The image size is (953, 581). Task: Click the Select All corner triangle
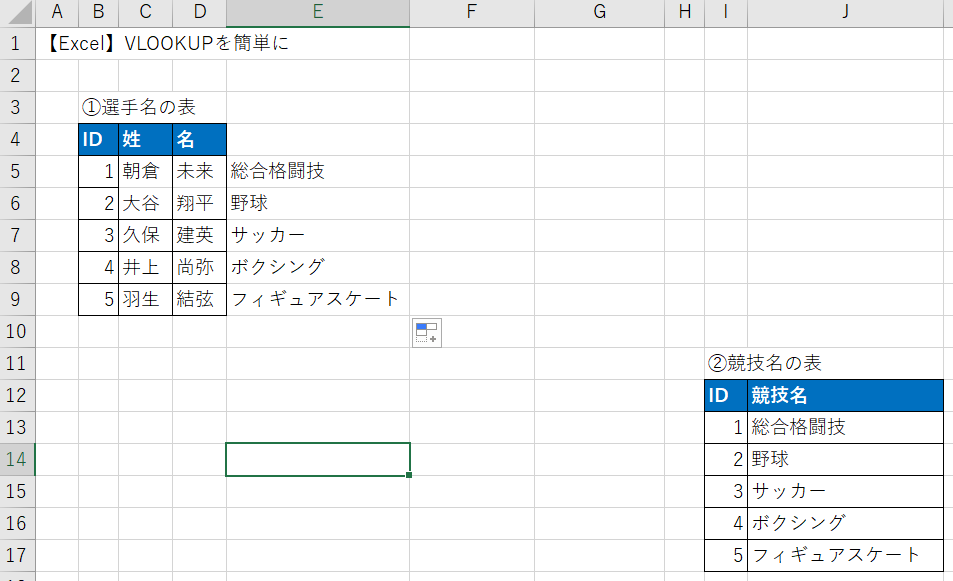[x=18, y=12]
